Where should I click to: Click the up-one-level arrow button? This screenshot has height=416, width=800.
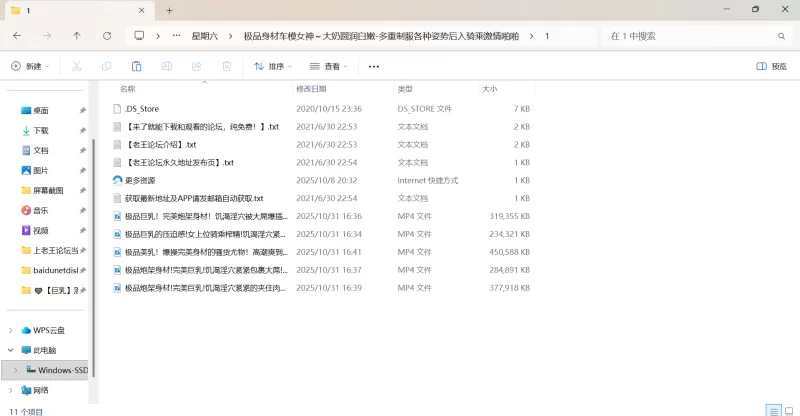click(x=77, y=36)
